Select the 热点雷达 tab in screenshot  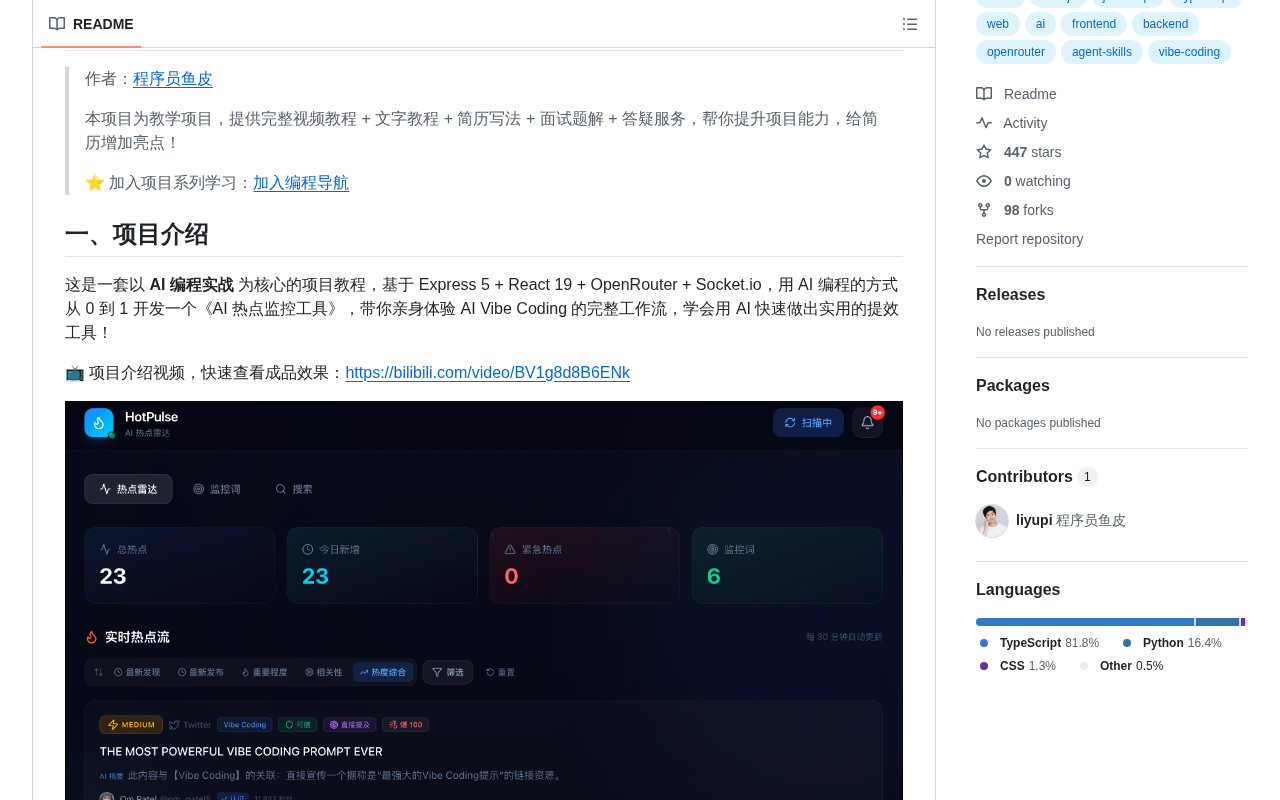pos(128,489)
